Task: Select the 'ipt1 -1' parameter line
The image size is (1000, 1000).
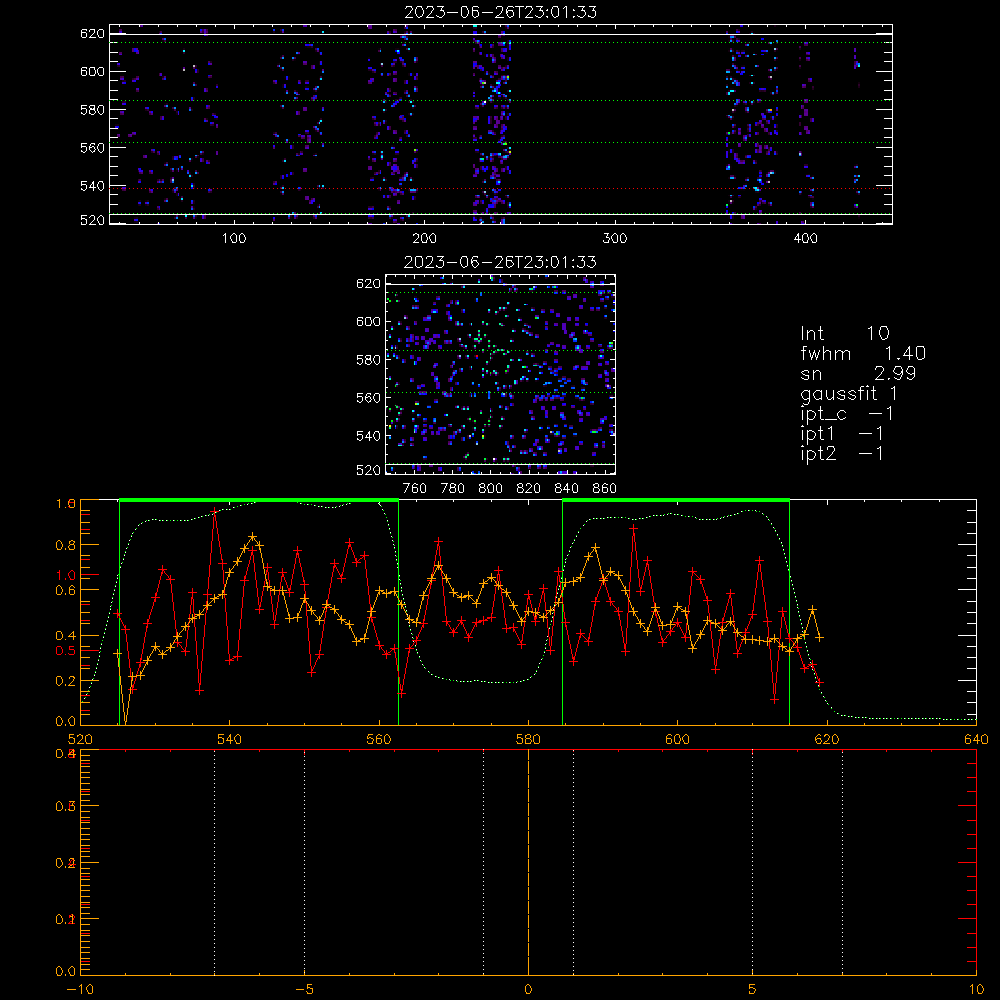Action: (x=842, y=434)
